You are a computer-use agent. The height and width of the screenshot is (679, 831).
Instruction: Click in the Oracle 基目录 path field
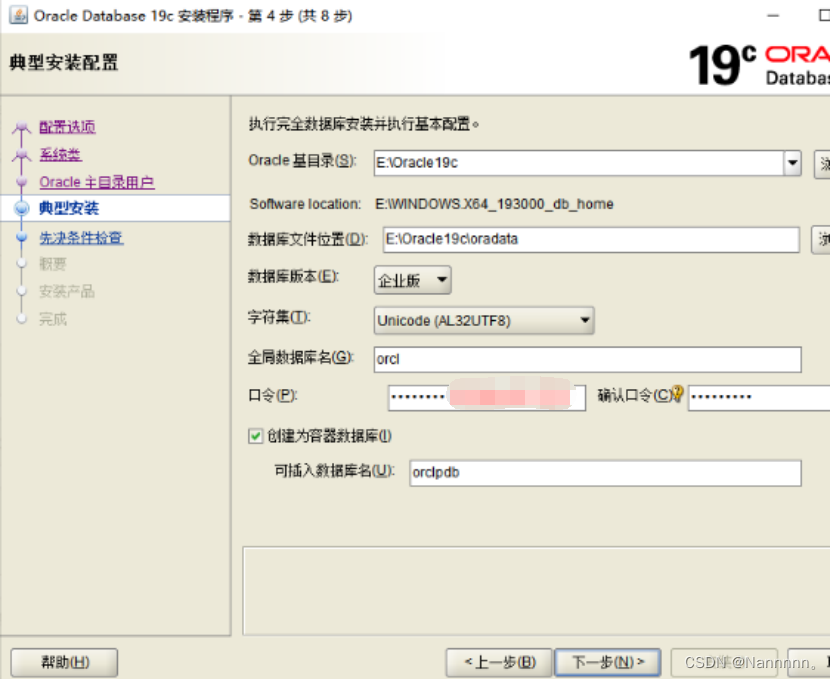click(578, 162)
